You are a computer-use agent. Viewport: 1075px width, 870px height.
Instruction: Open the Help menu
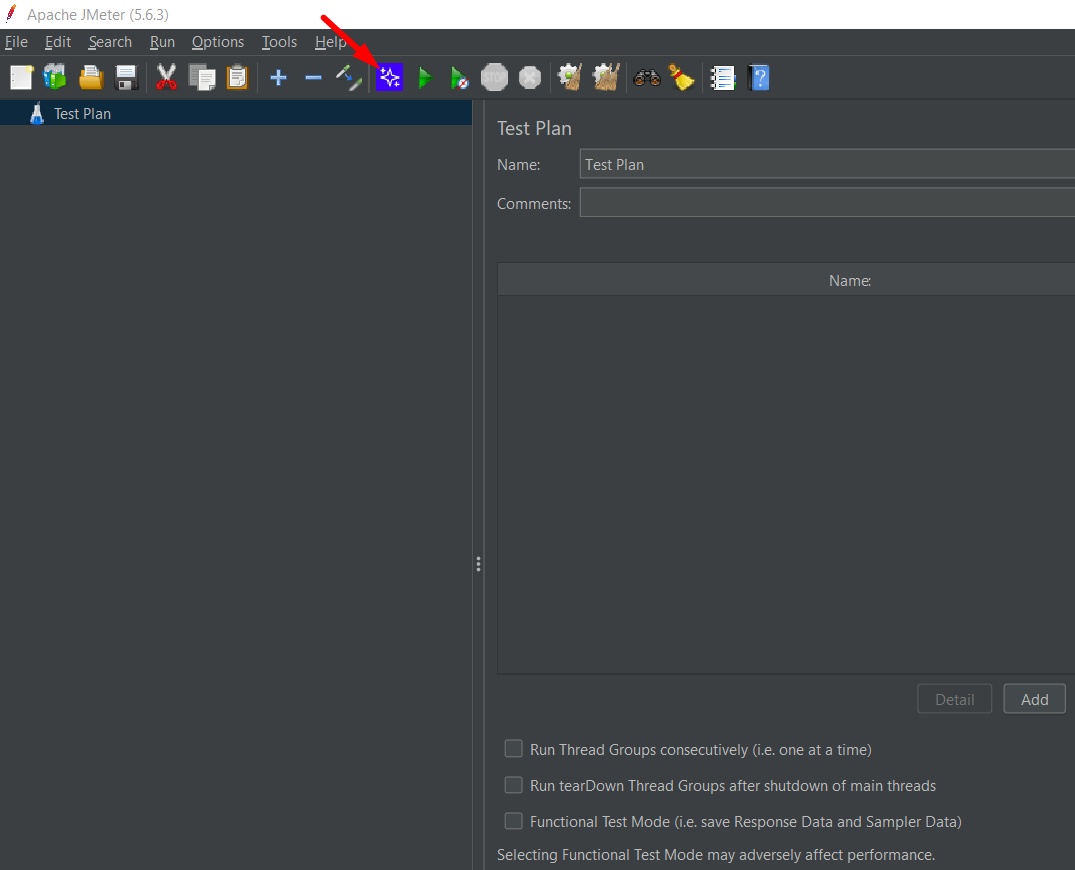coord(330,42)
